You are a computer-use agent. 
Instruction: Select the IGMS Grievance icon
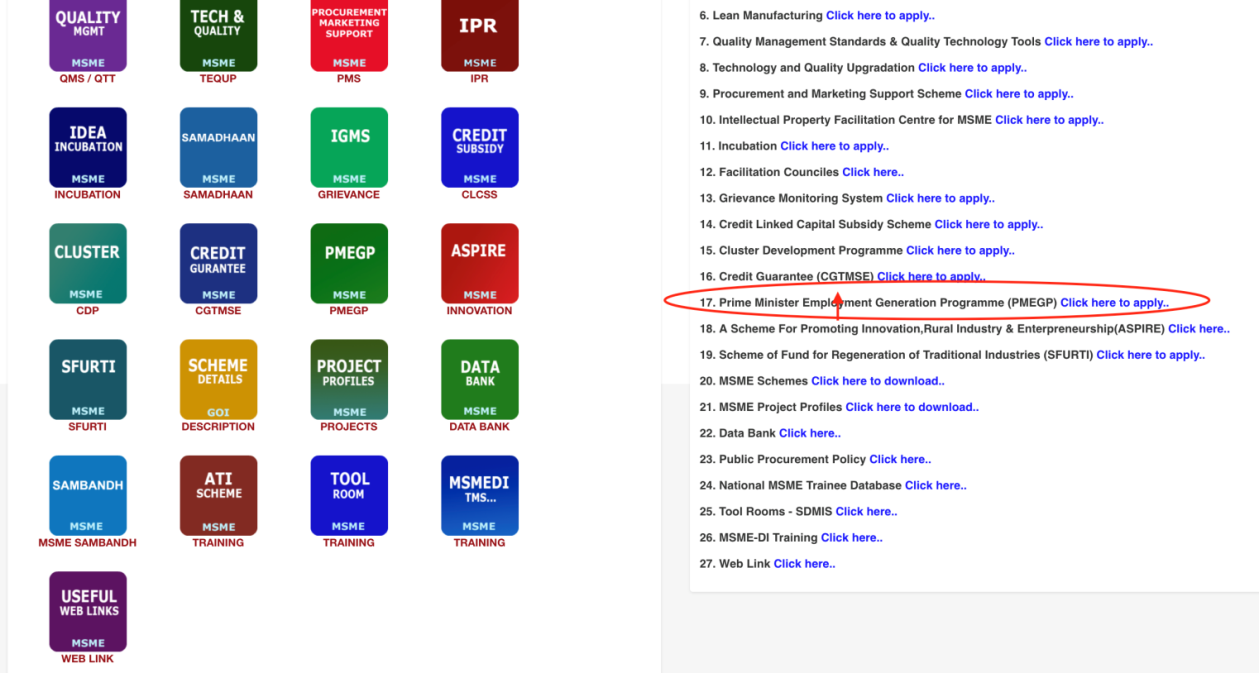tap(349, 148)
